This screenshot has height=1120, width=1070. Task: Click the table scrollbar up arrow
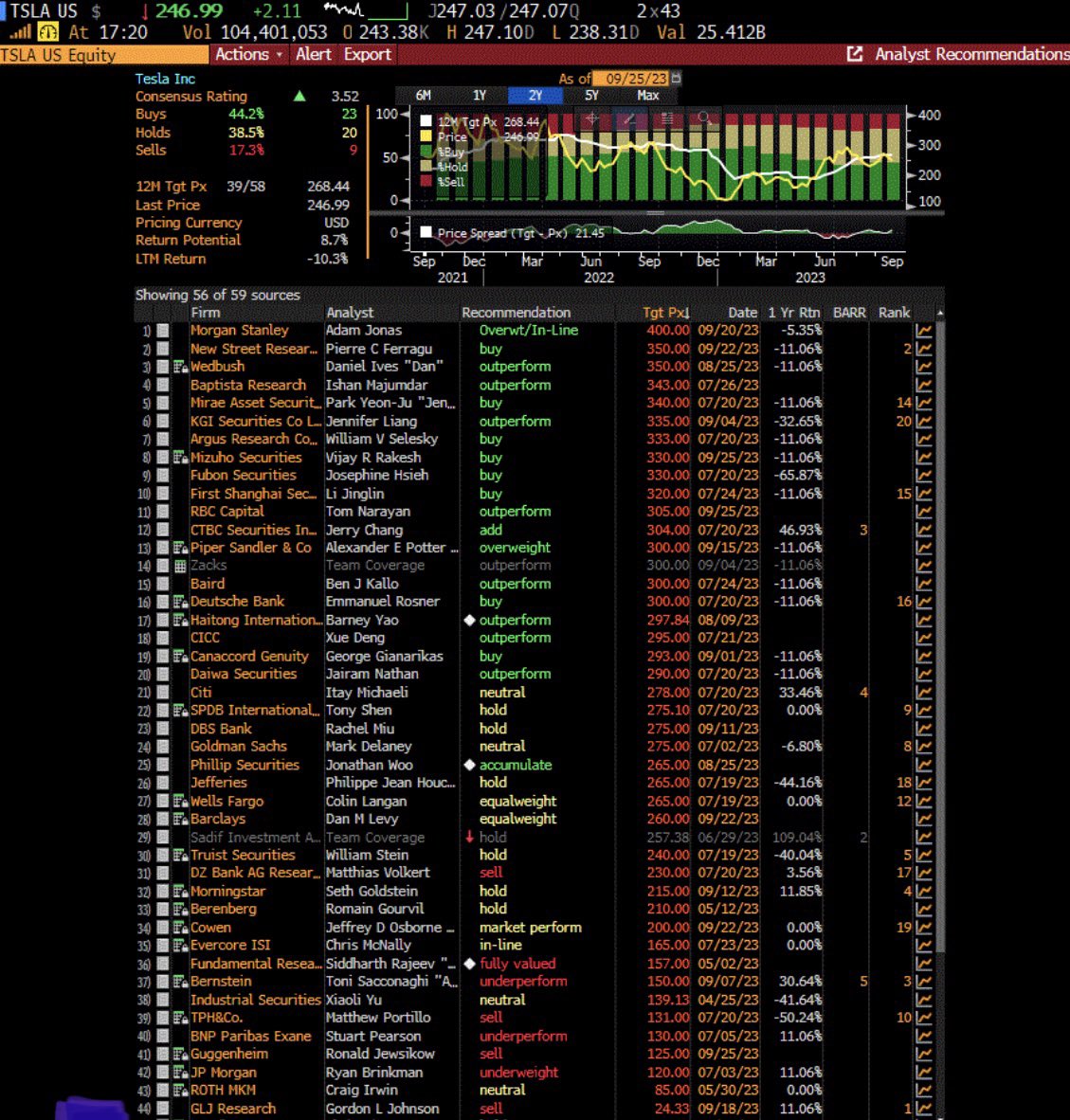tap(940, 313)
